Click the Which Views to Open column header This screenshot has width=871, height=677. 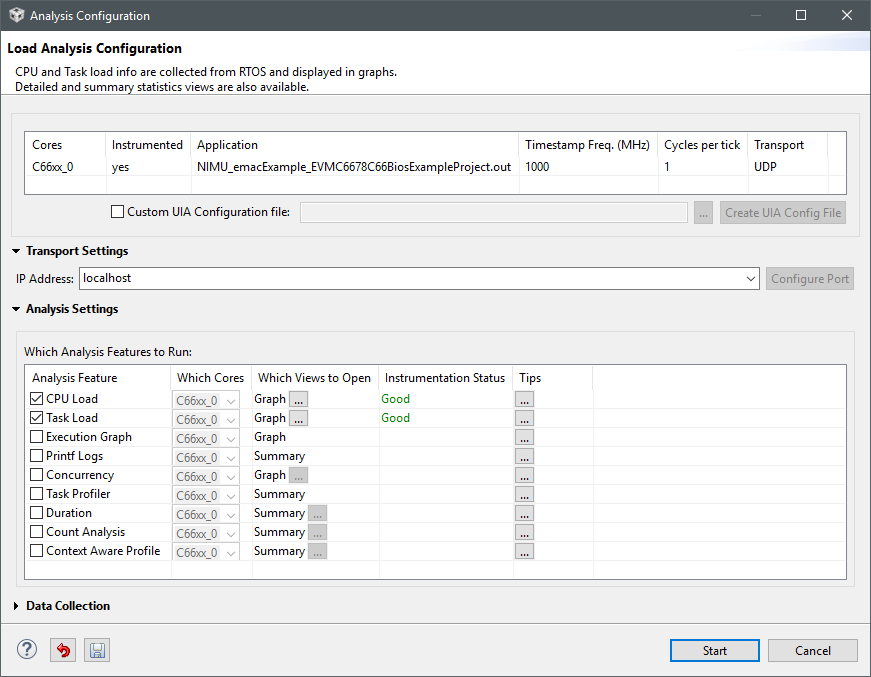point(314,378)
